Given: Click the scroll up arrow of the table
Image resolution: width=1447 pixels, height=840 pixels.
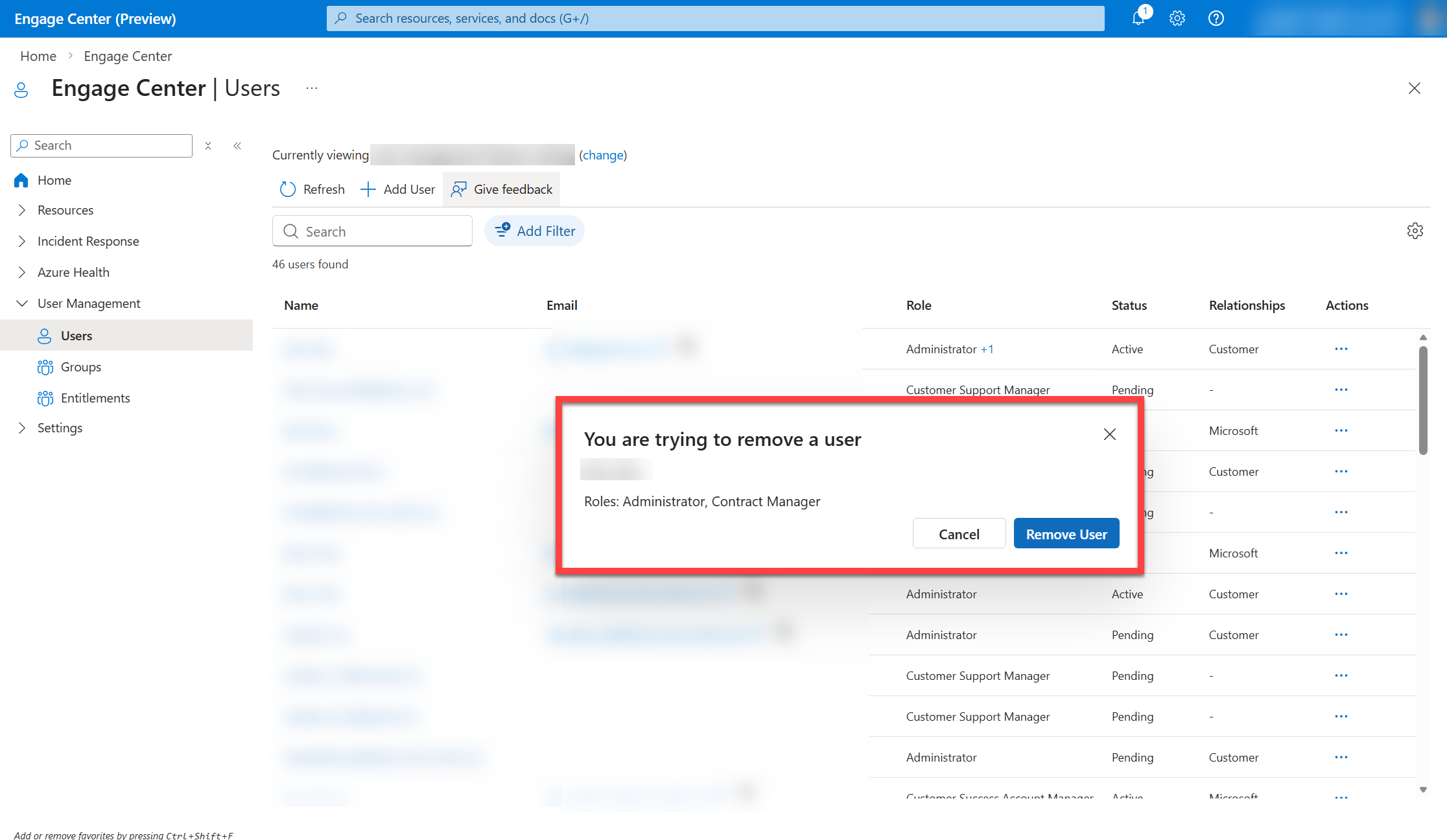Looking at the screenshot, I should coord(1424,337).
